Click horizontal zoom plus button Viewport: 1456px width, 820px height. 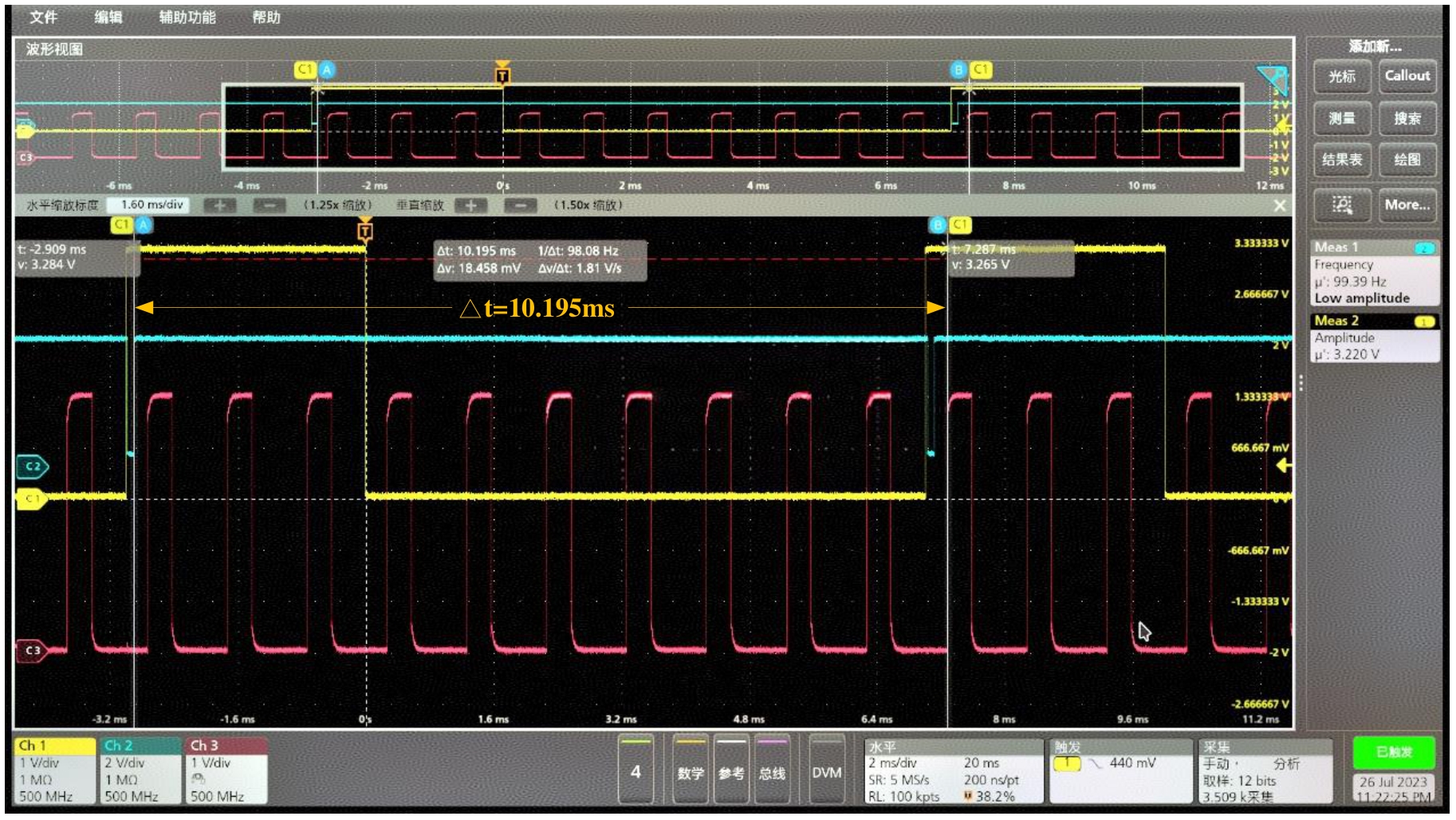(219, 206)
